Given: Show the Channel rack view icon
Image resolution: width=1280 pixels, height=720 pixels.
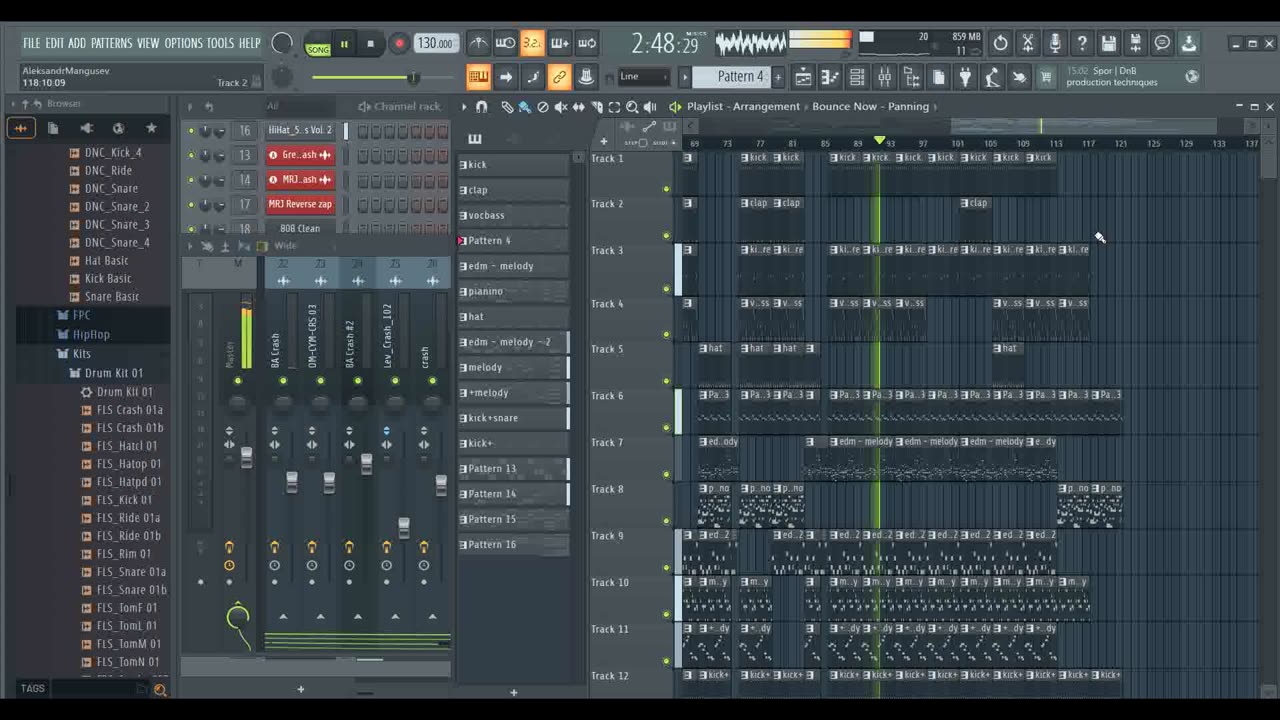Looking at the screenshot, I should (x=857, y=77).
